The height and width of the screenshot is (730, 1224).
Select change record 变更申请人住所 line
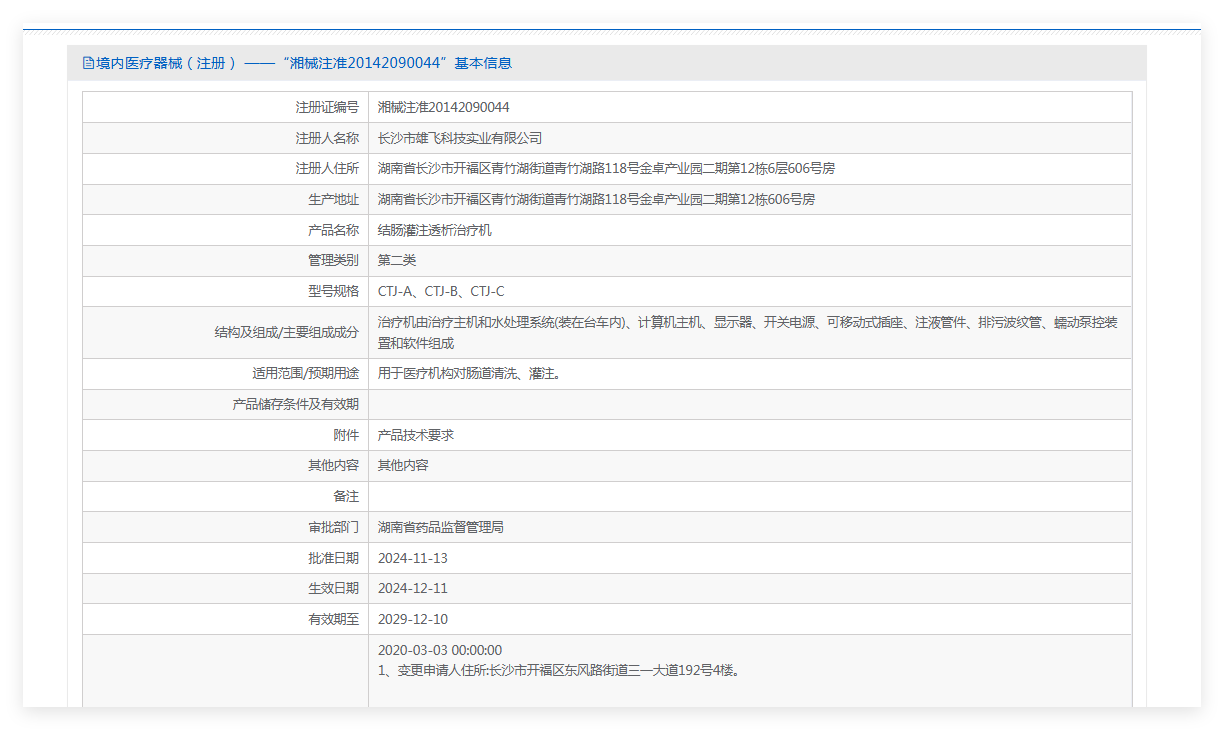(559, 670)
